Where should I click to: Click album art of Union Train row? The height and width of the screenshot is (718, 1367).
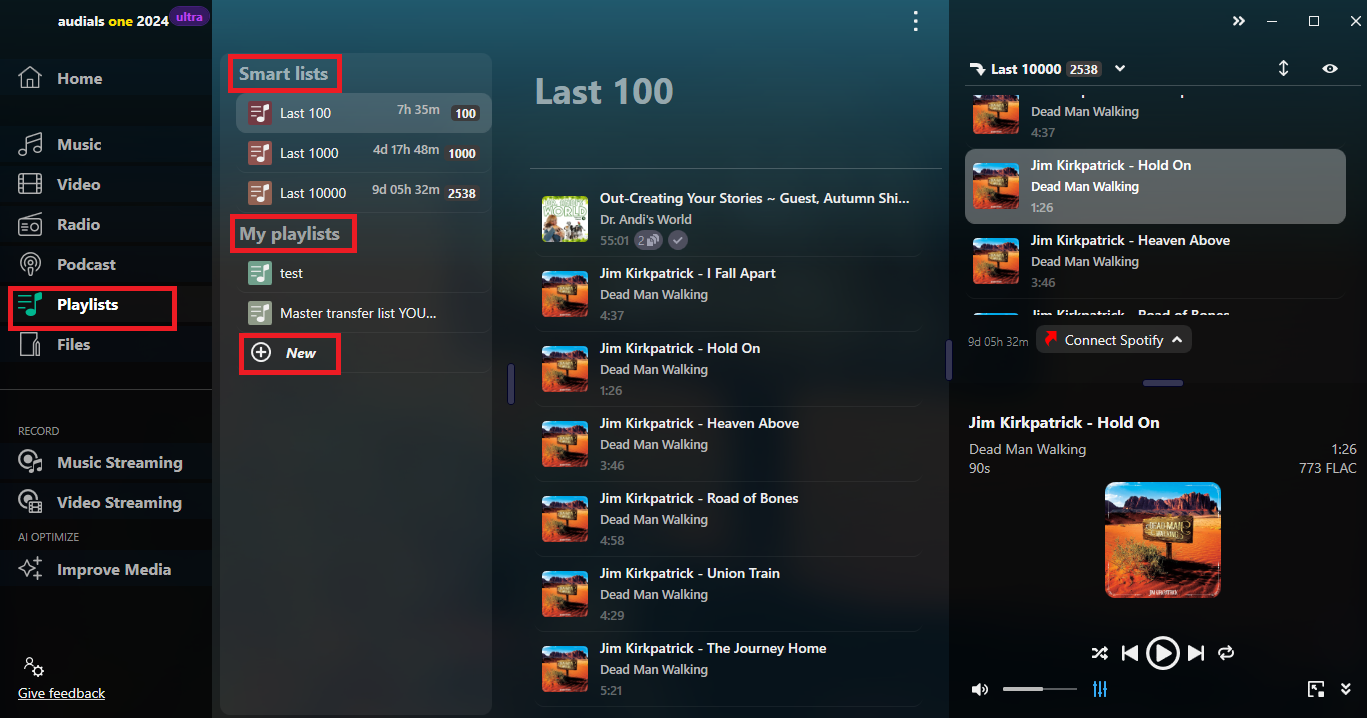[564, 594]
